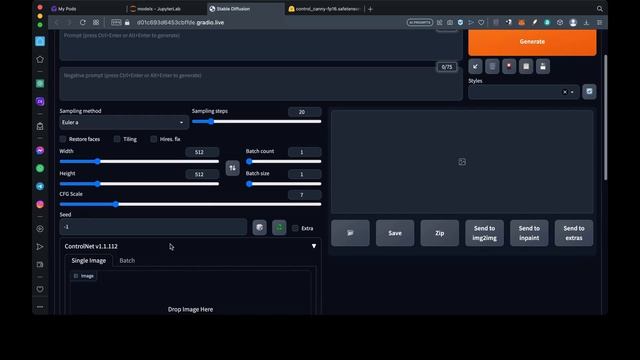
Task: Toggle the Extra seed checkbox
Action: pos(295,228)
